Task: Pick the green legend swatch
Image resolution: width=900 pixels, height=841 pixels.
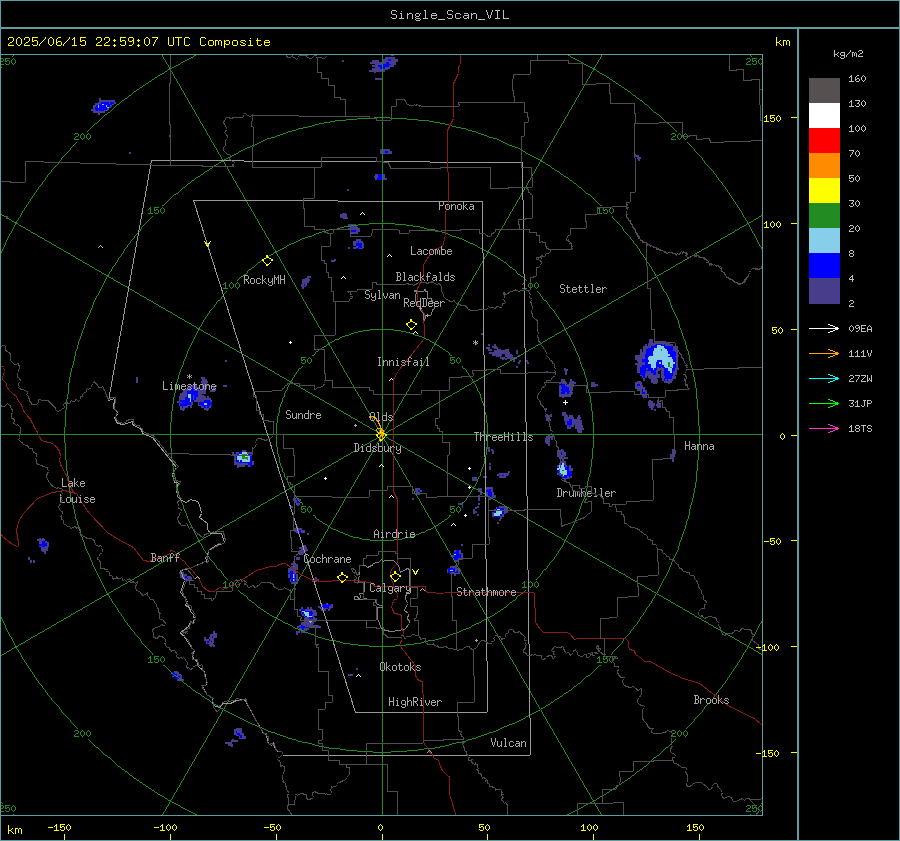Action: (x=824, y=215)
